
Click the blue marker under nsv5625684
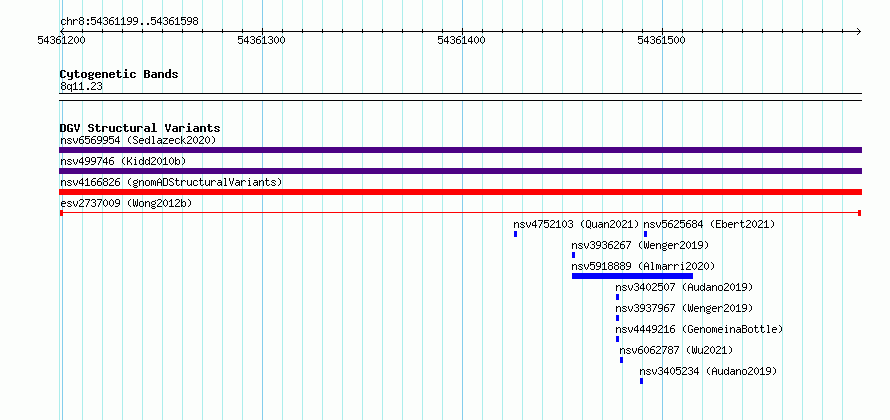click(645, 234)
